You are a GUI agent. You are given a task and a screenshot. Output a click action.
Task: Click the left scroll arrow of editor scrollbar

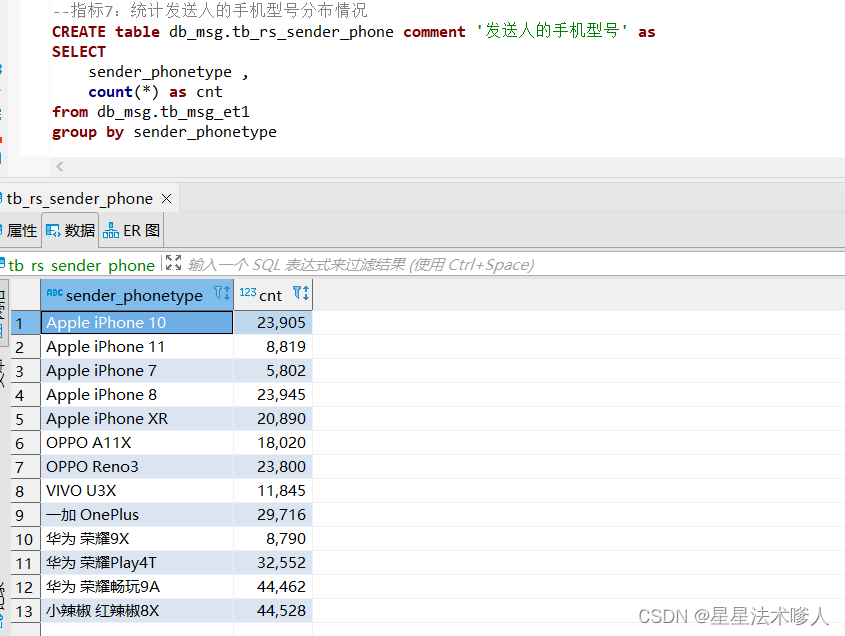60,167
